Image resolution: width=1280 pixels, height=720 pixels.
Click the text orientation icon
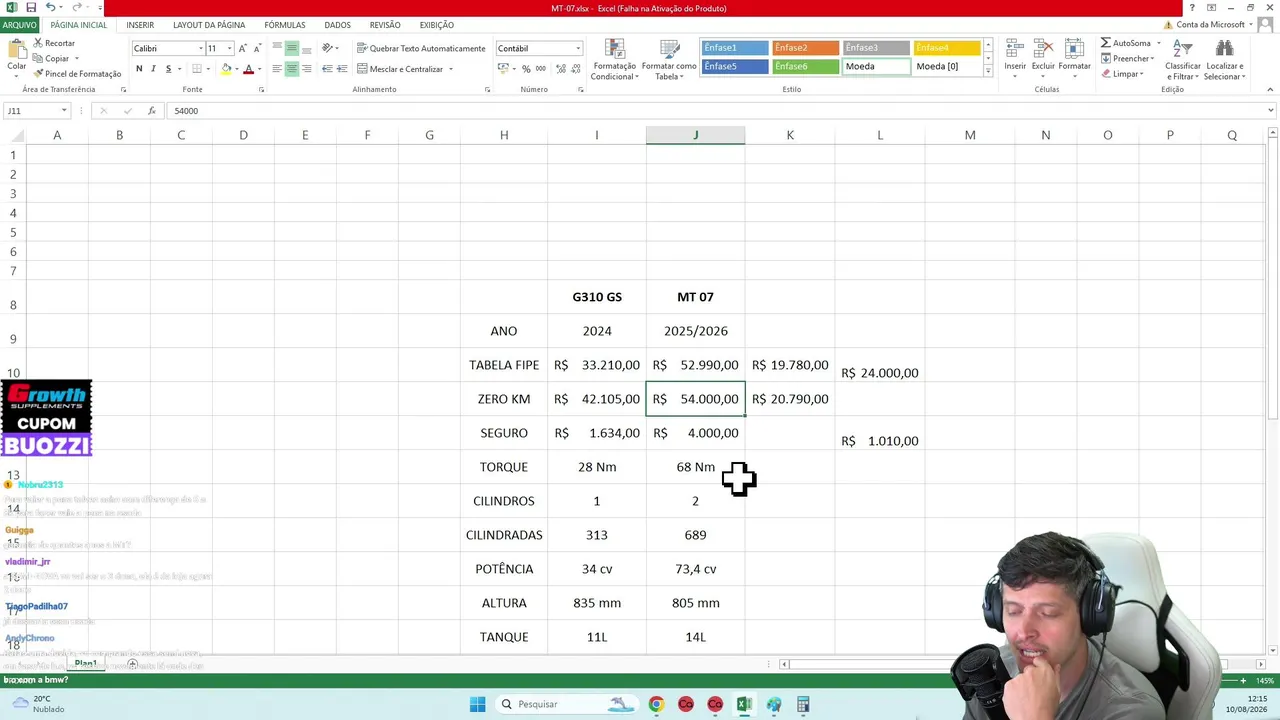(327, 48)
